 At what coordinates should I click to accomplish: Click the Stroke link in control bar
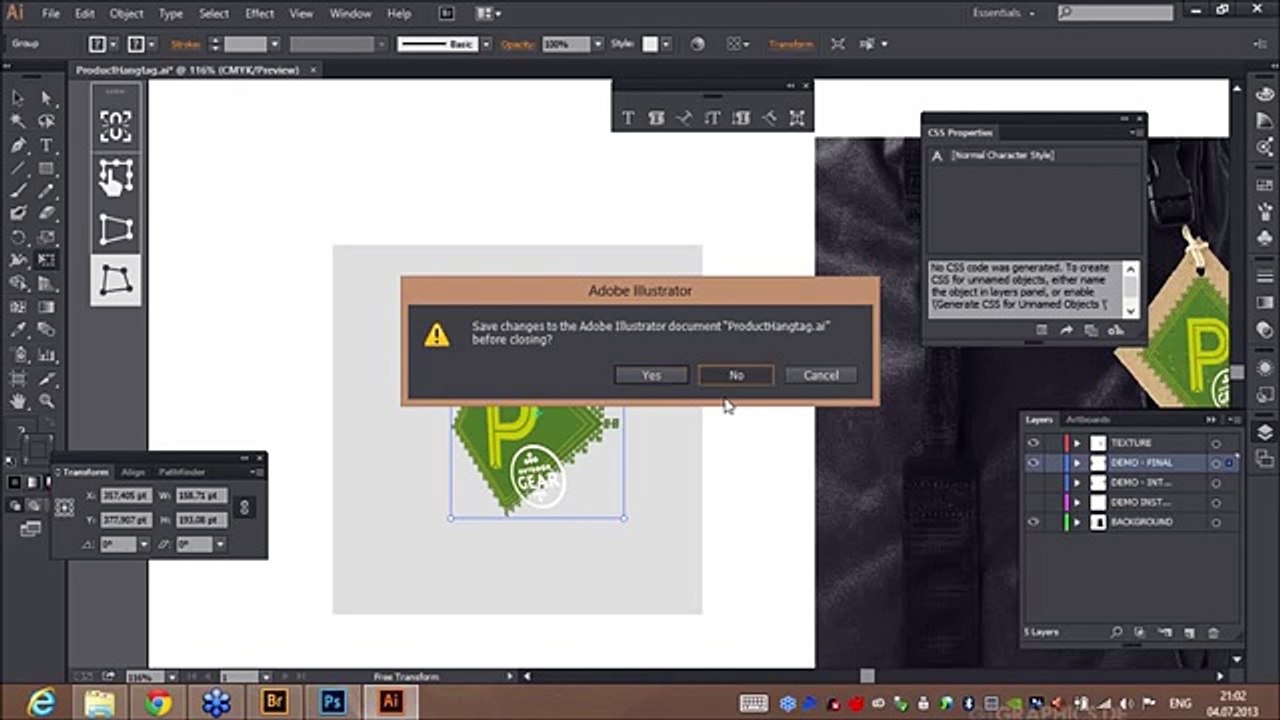tap(185, 44)
